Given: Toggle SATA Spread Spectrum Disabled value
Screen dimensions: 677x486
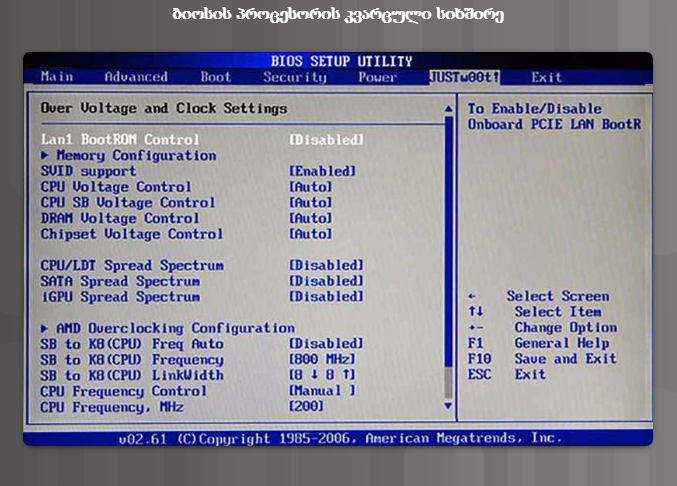Looking at the screenshot, I should [326, 281].
